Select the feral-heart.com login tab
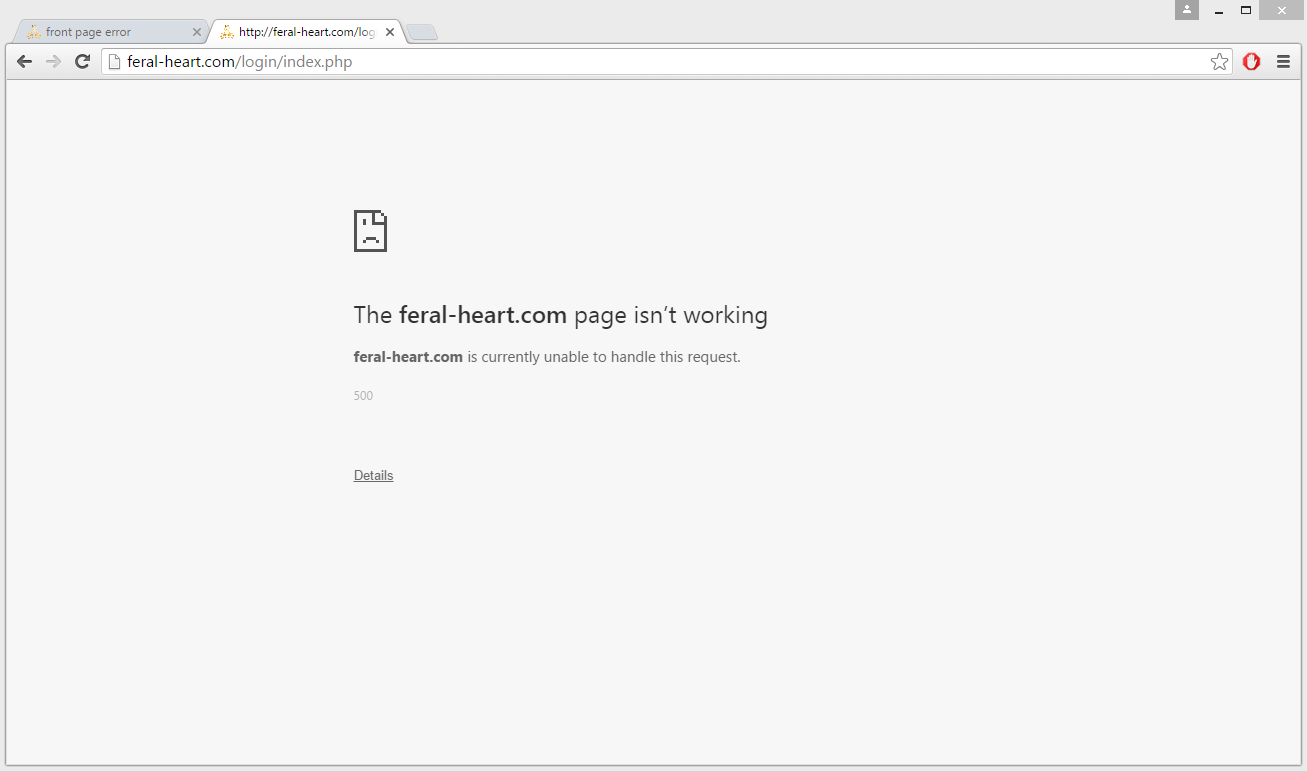The height and width of the screenshot is (772, 1307). click(305, 32)
